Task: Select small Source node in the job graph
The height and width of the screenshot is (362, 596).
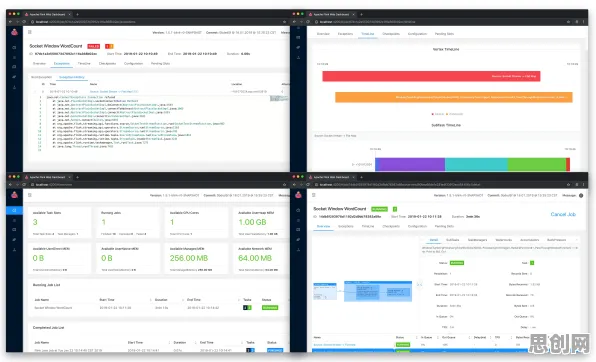Action: (325, 291)
